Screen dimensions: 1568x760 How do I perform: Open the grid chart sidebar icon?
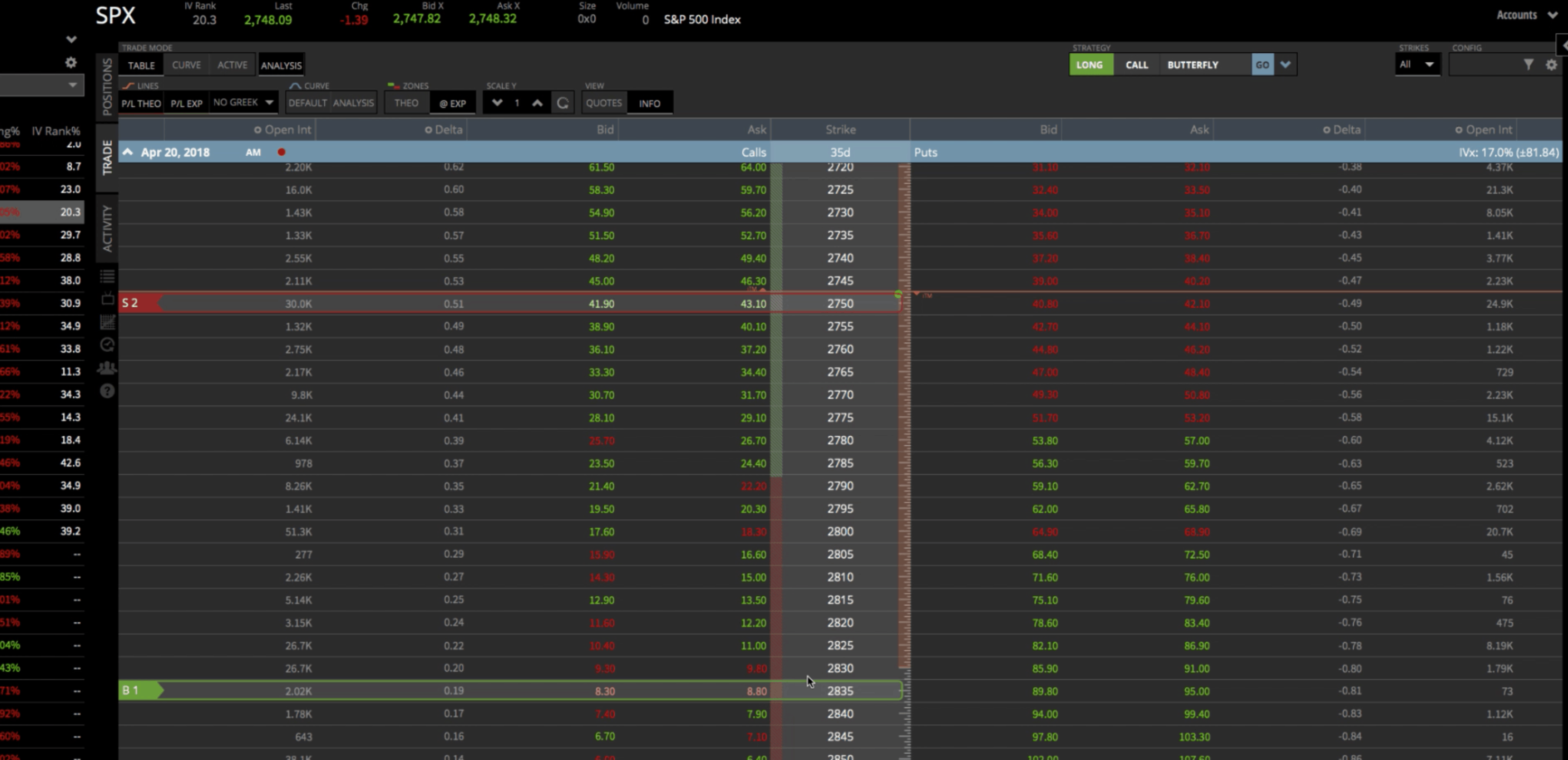click(107, 322)
